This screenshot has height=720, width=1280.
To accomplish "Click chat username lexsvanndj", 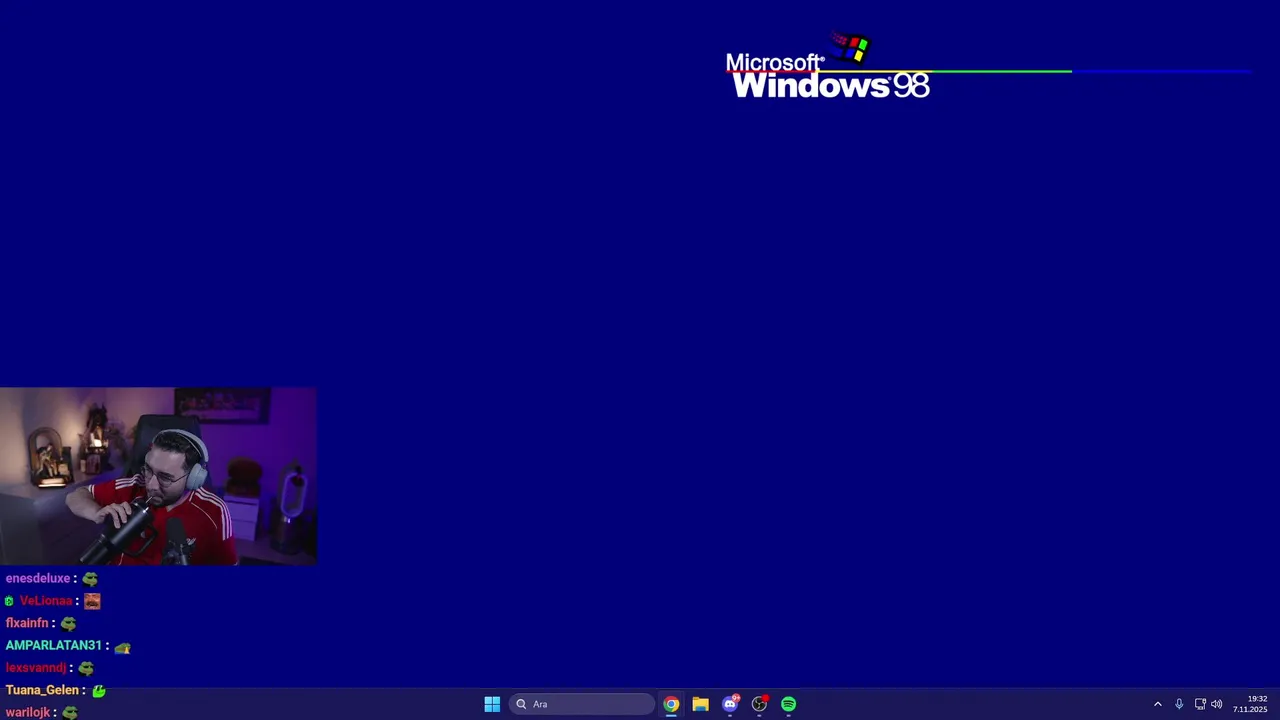I will point(36,668).
